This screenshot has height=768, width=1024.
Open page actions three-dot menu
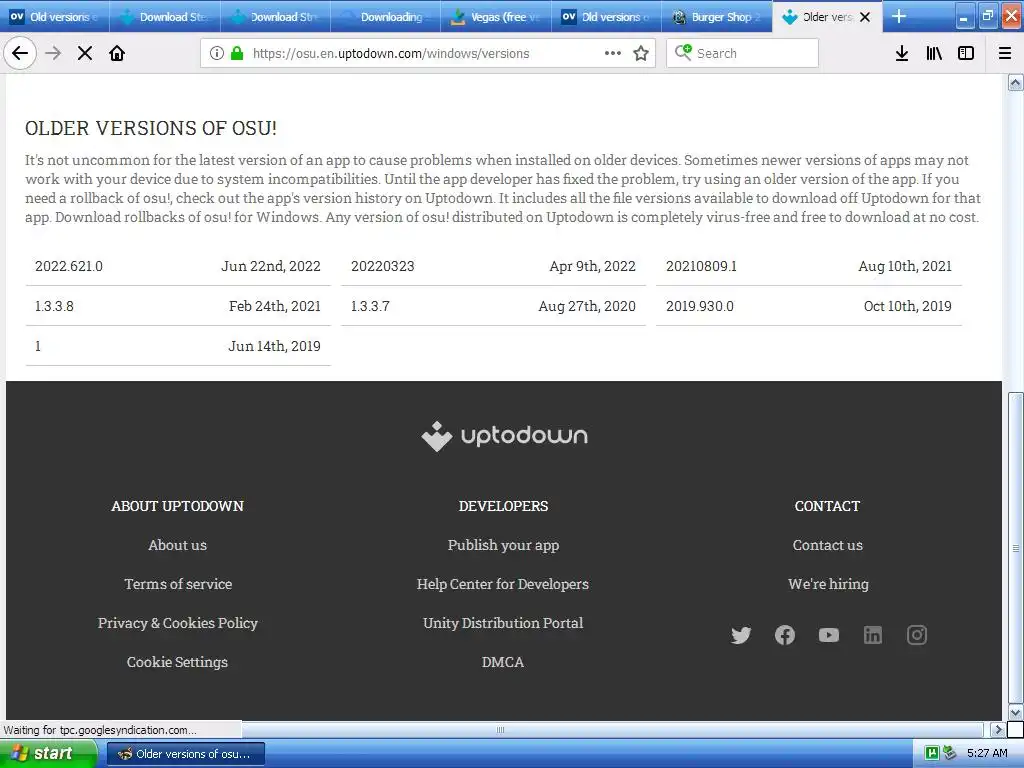613,54
